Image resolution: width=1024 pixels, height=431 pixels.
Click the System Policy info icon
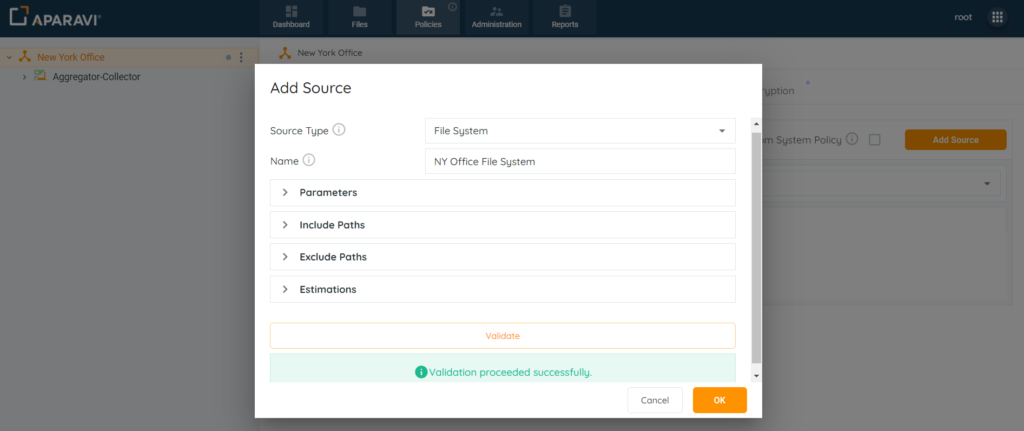point(851,139)
